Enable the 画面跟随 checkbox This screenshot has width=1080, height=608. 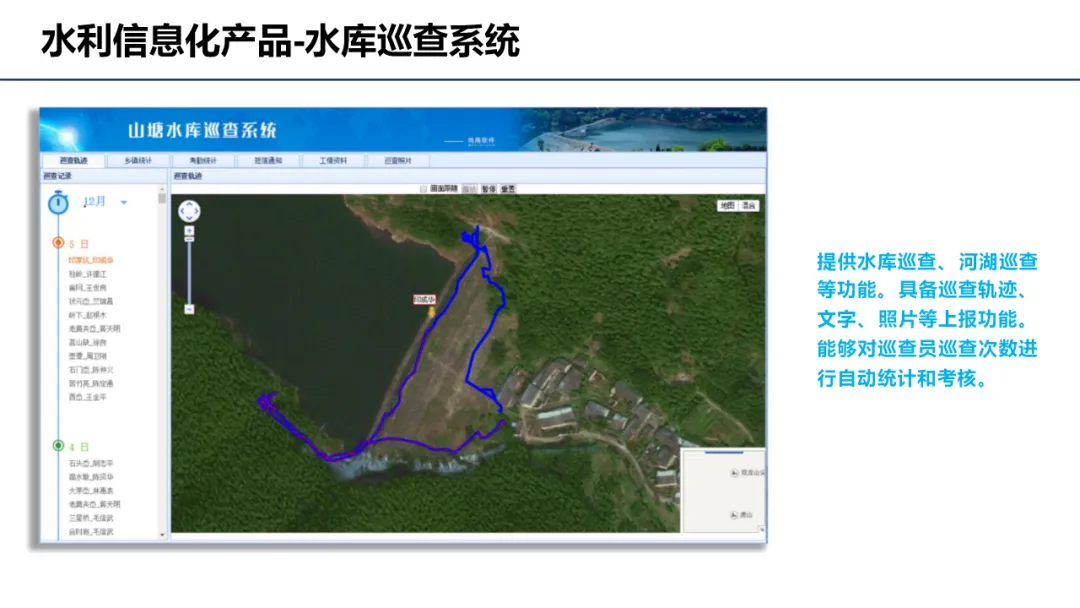424,189
